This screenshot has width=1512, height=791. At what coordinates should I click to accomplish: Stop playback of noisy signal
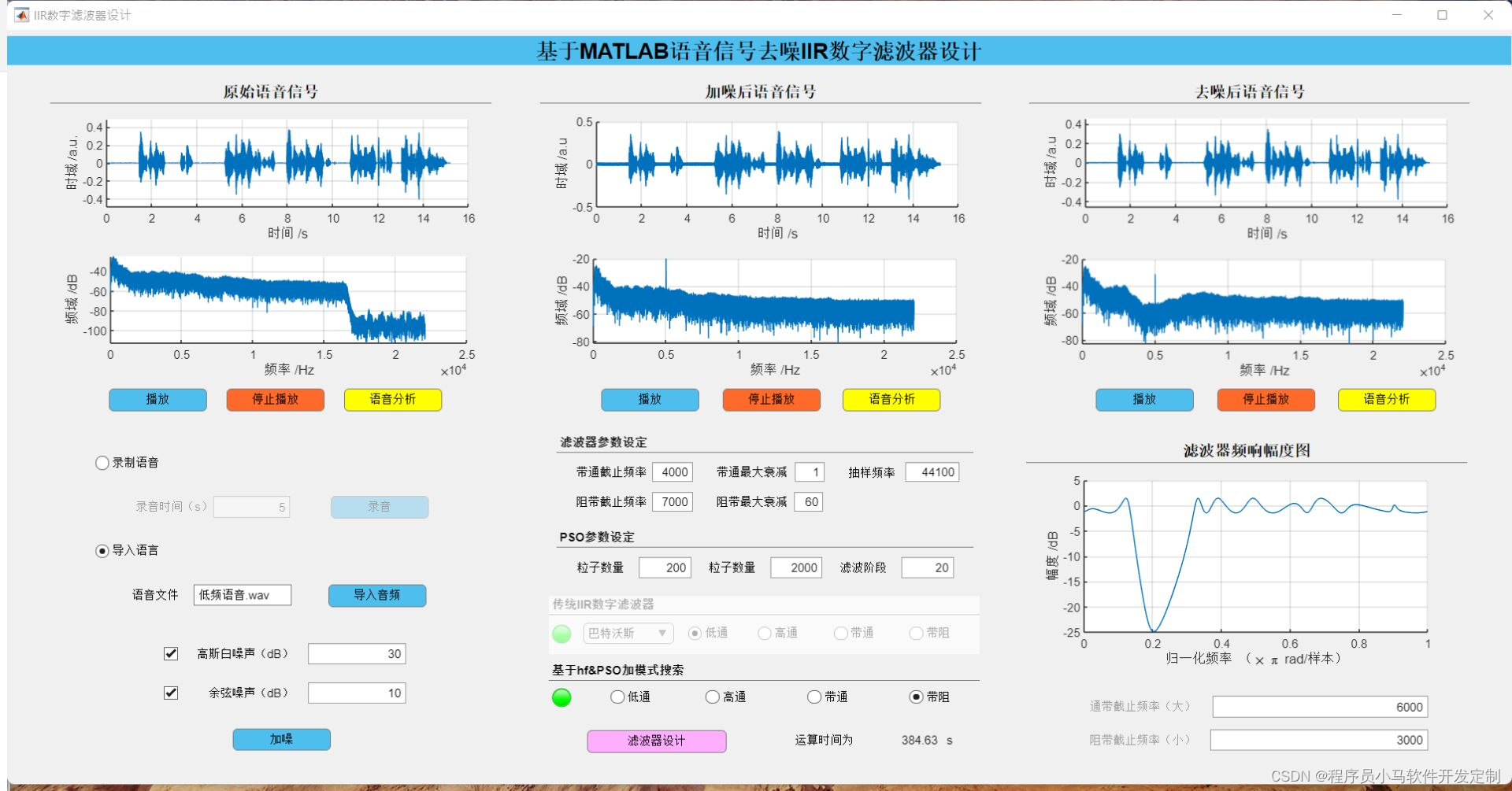click(x=770, y=399)
